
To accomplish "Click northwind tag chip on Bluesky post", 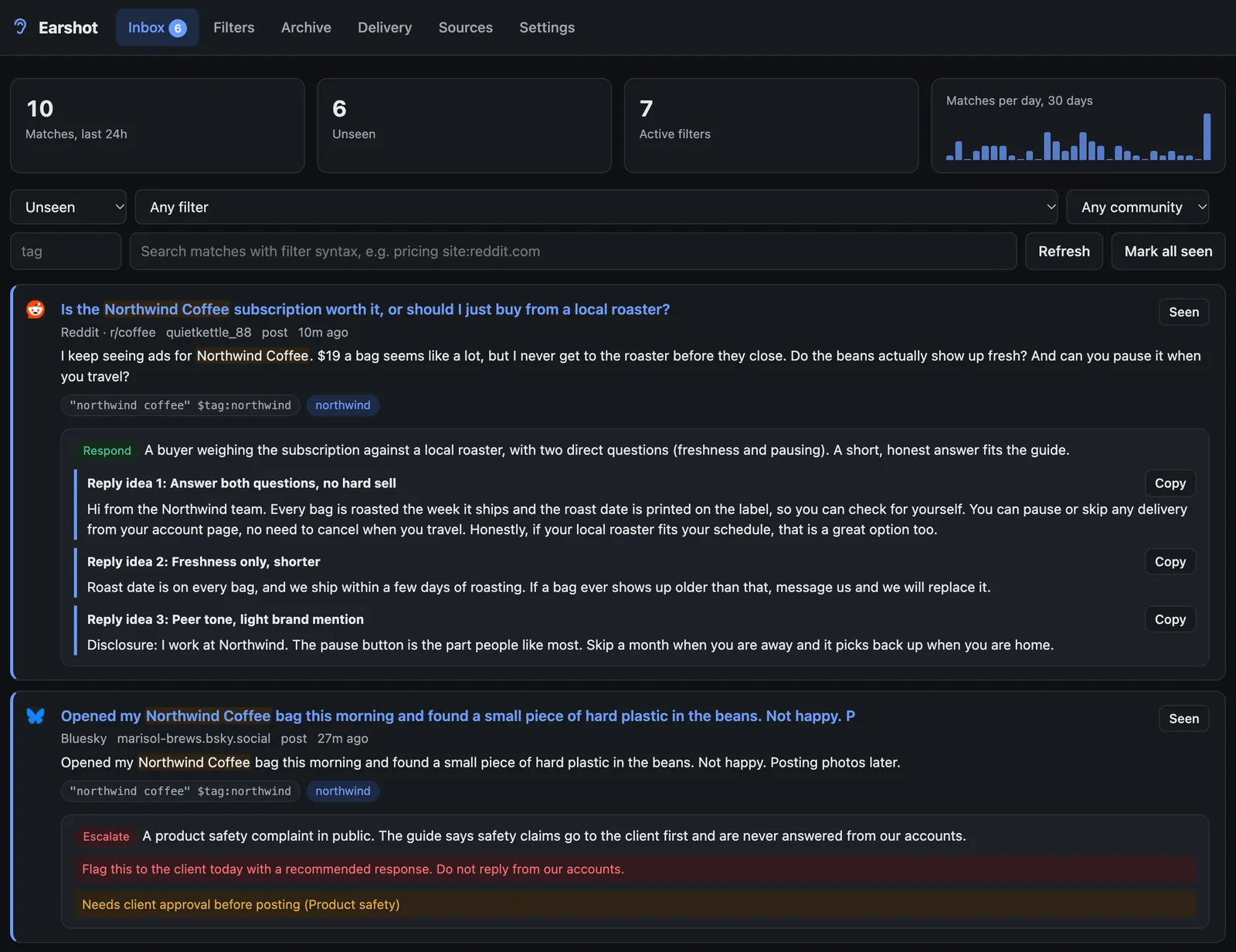I will point(343,791).
